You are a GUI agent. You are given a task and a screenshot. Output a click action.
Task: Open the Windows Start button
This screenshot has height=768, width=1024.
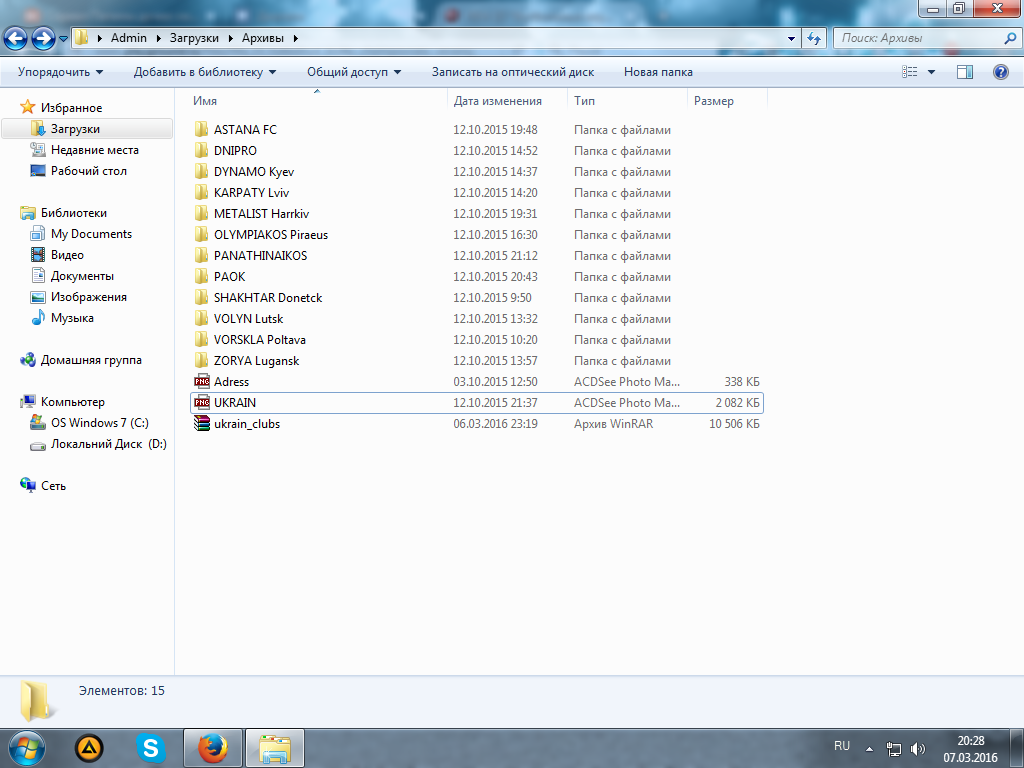(x=26, y=749)
